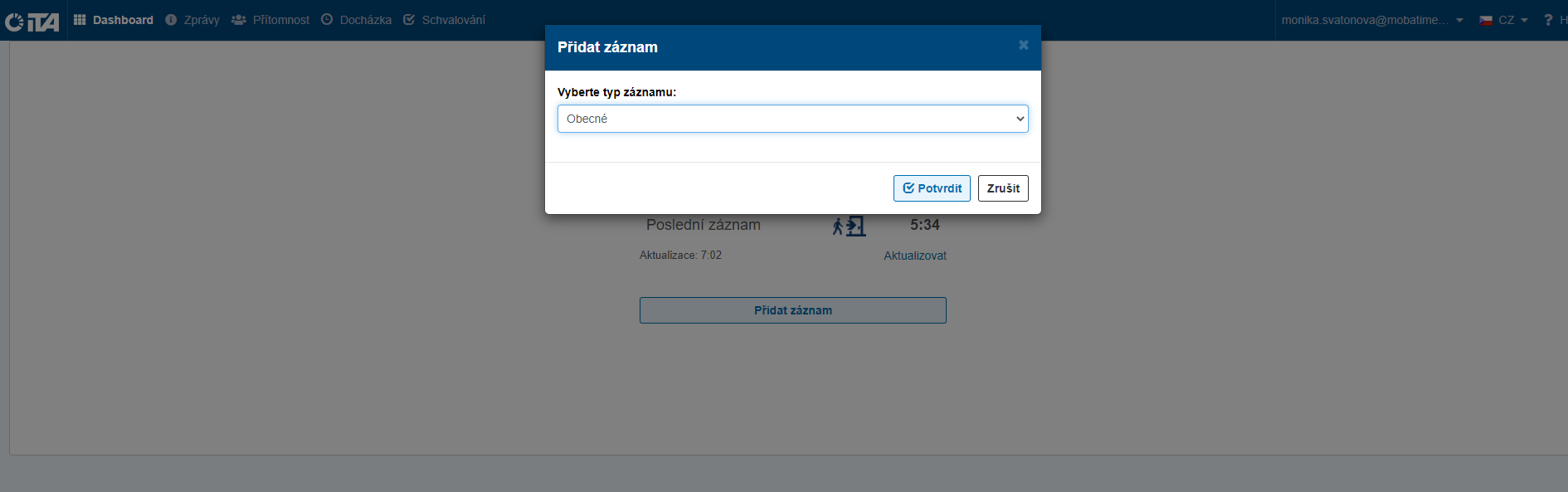Click the Aktualizovat link
This screenshot has width=1568, height=492.
click(x=914, y=256)
